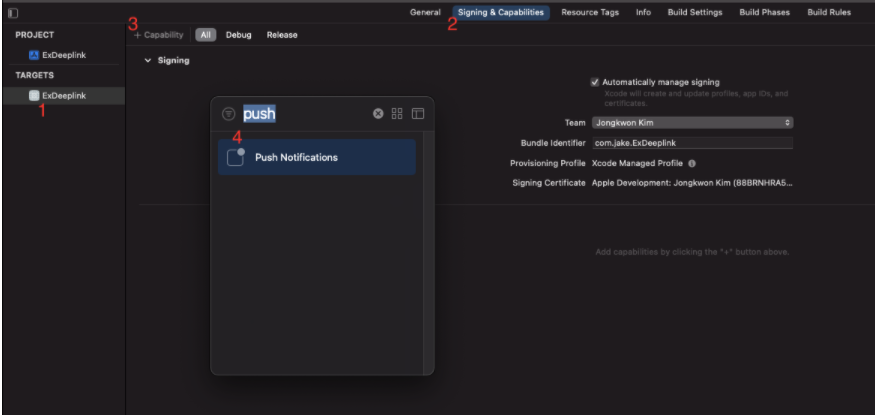Select the All configuration filter
The width and height of the screenshot is (875, 415).
[206, 35]
